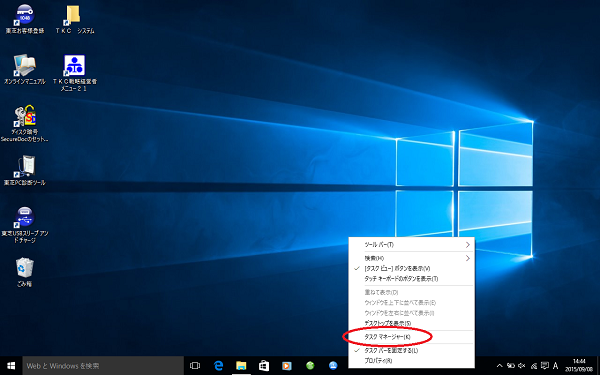Launch Microsoft Edge from taskbar
Image resolution: width=600 pixels, height=375 pixels.
[x=218, y=366]
